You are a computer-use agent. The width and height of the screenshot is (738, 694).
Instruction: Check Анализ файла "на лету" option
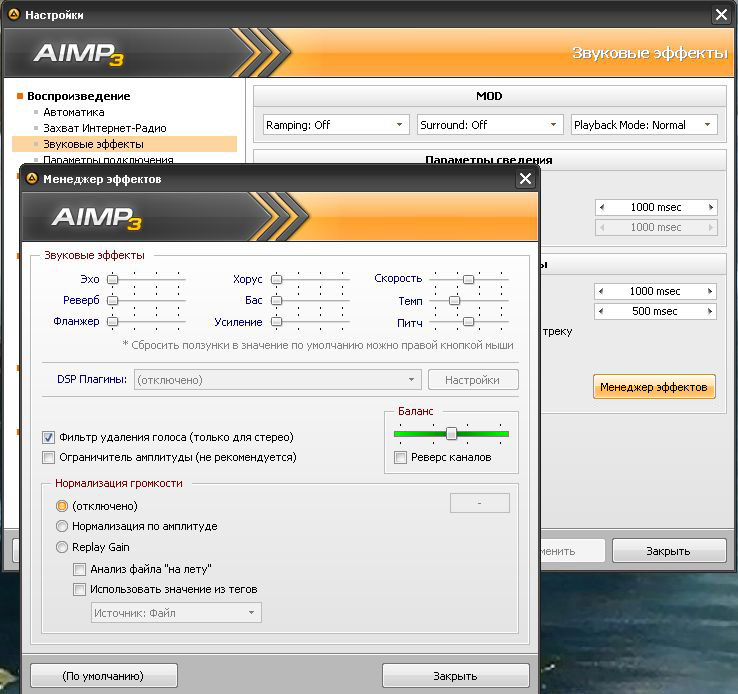79,569
